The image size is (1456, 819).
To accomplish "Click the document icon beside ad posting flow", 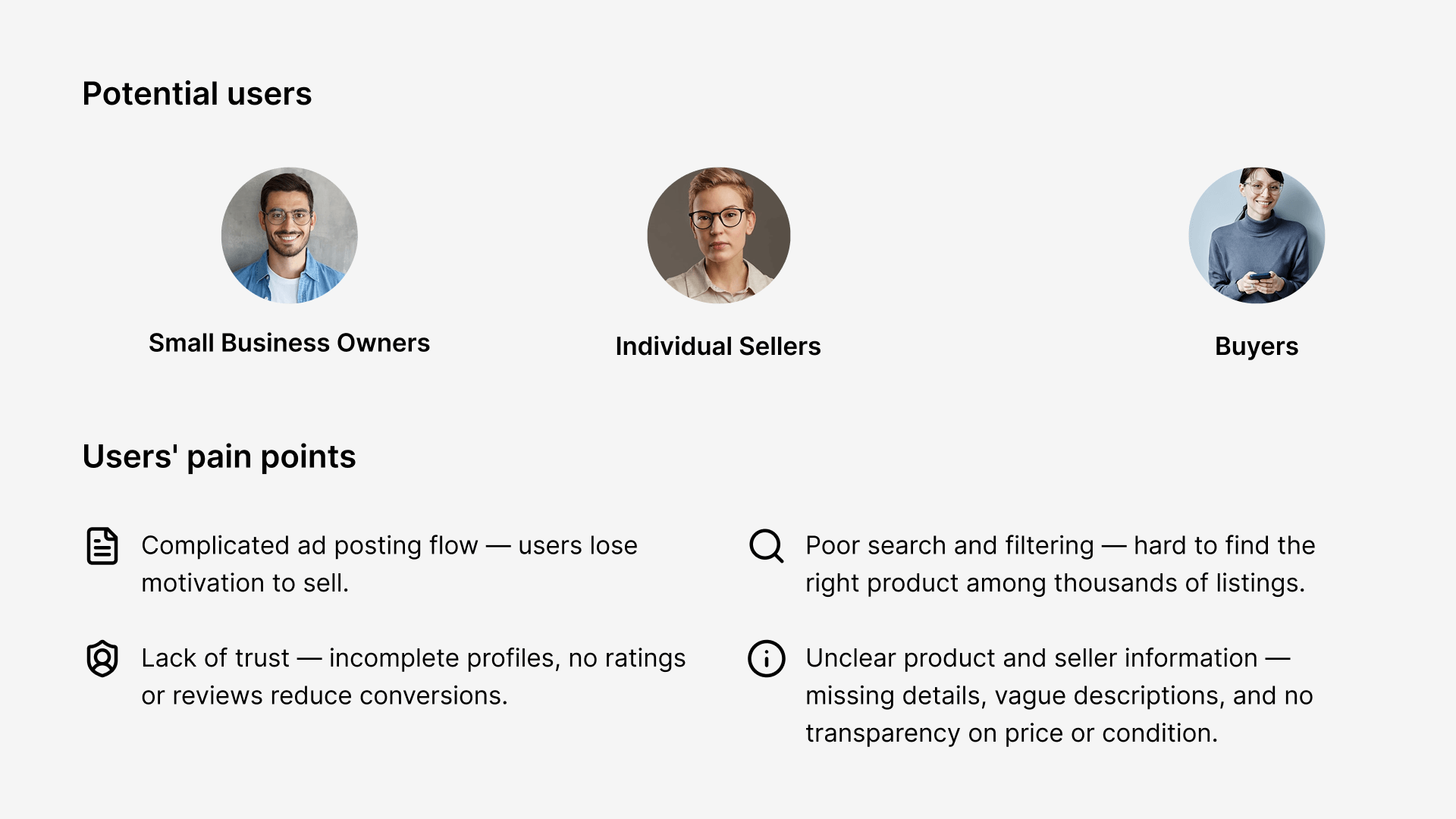I will click(102, 546).
